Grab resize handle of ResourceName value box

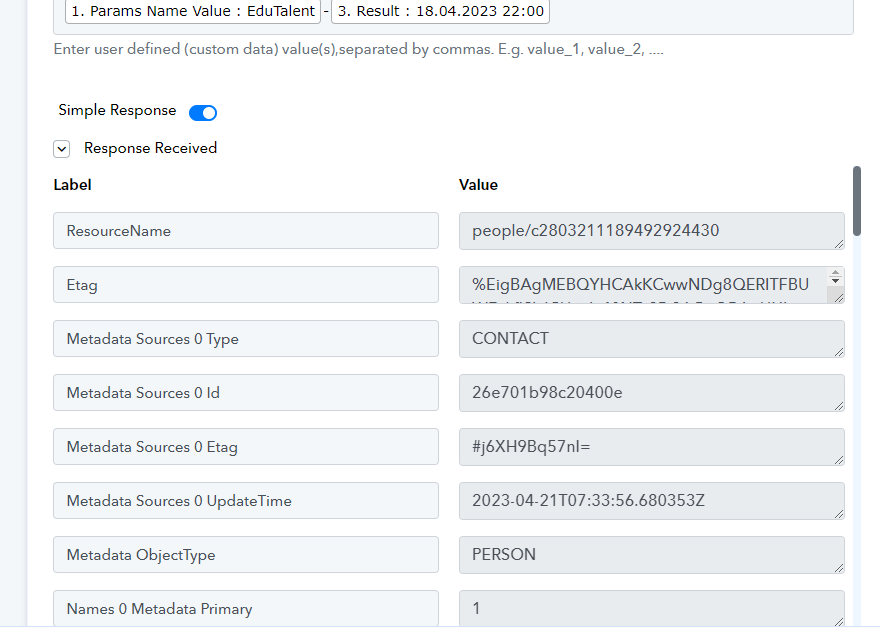pos(838,242)
